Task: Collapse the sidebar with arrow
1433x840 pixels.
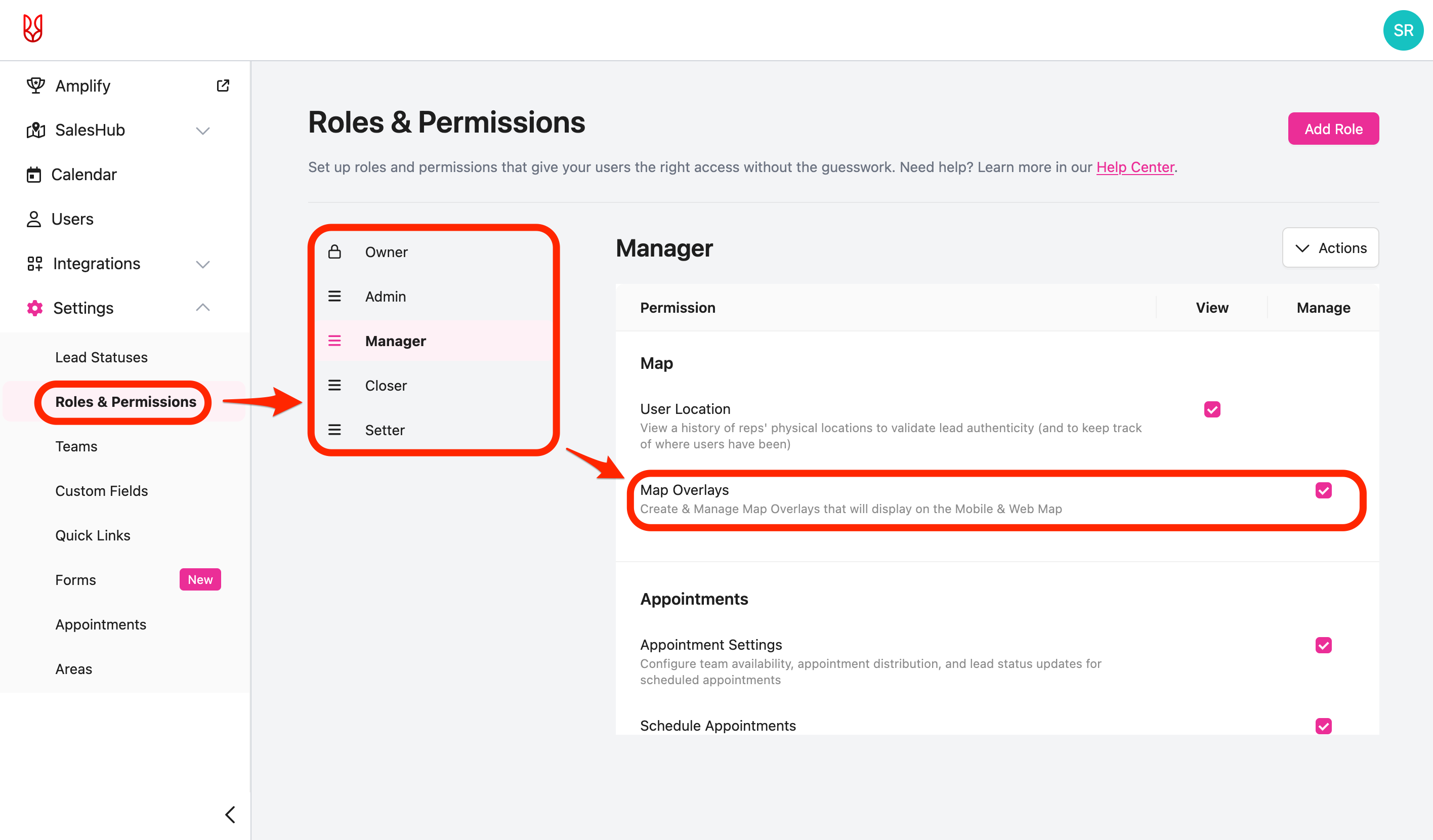Action: tap(230, 814)
